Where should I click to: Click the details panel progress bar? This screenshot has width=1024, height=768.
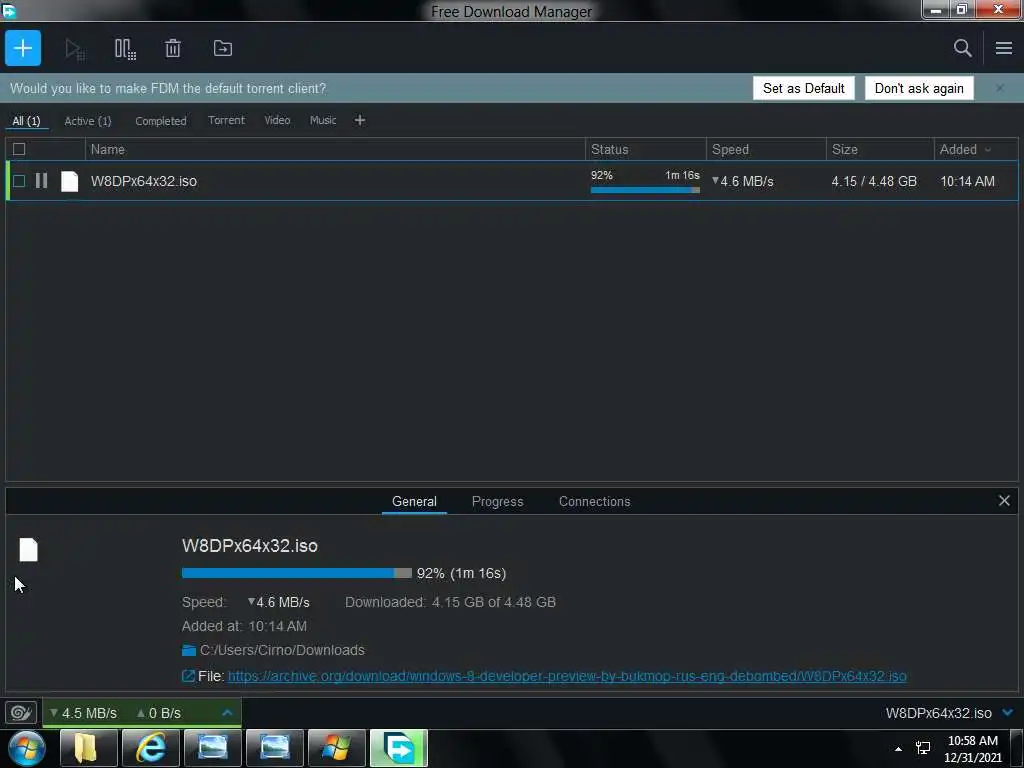pyautogui.click(x=296, y=573)
